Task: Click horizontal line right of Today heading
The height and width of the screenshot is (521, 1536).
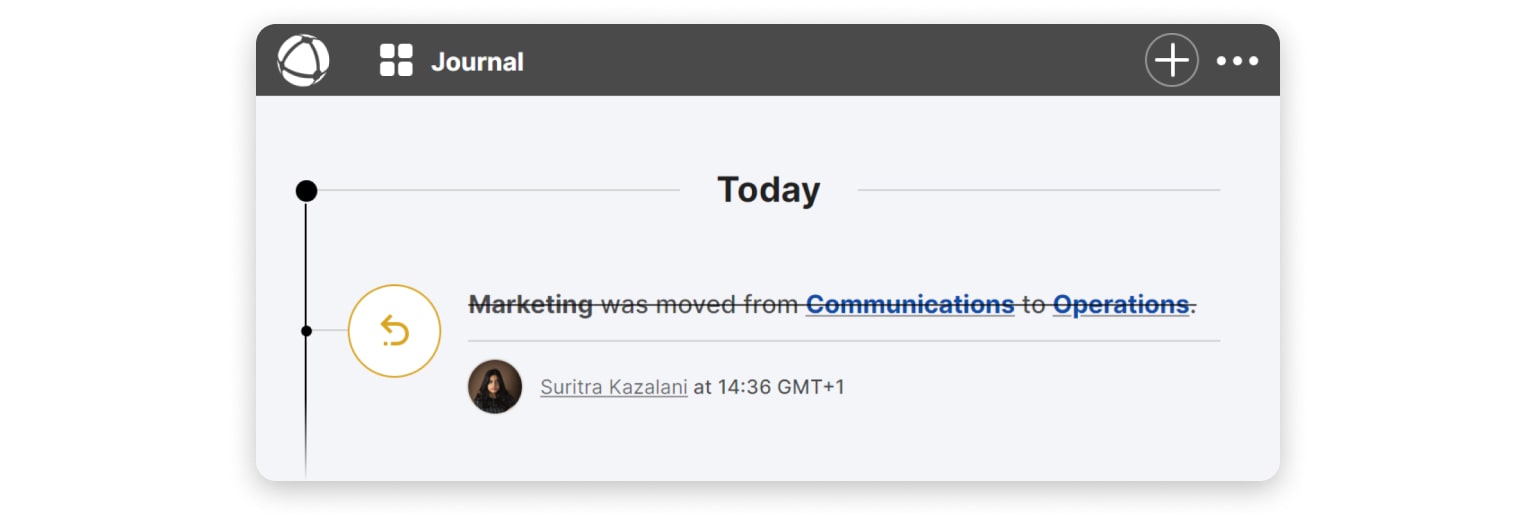Action: coord(1038,190)
